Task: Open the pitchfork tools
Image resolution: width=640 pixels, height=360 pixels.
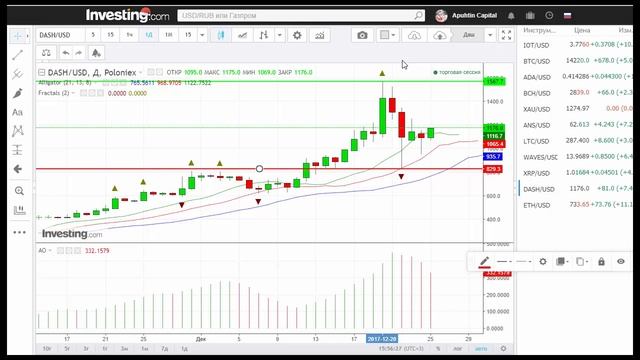Action: (x=18, y=74)
